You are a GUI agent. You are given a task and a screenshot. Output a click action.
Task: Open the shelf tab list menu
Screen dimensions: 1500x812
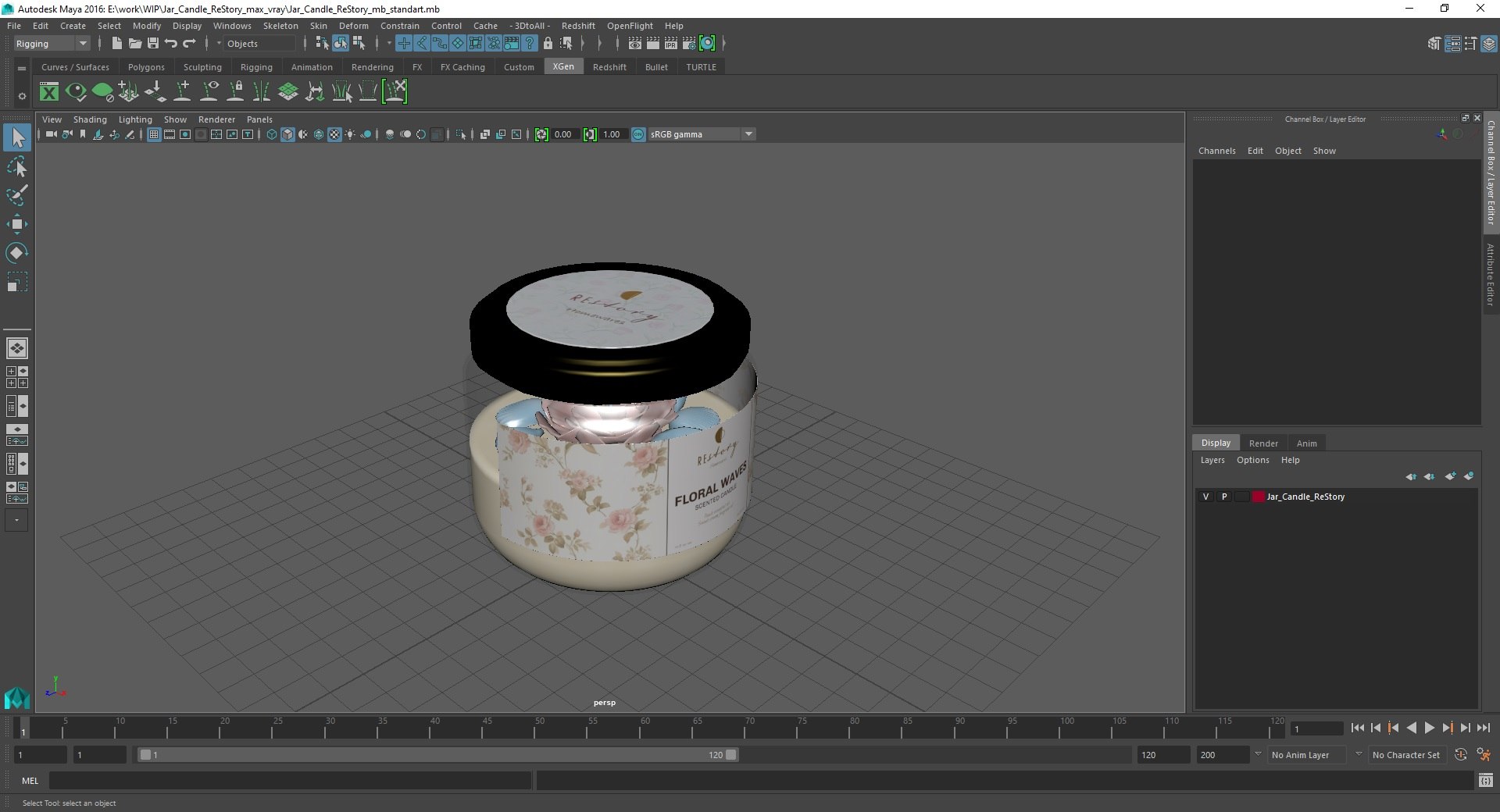click(x=22, y=68)
